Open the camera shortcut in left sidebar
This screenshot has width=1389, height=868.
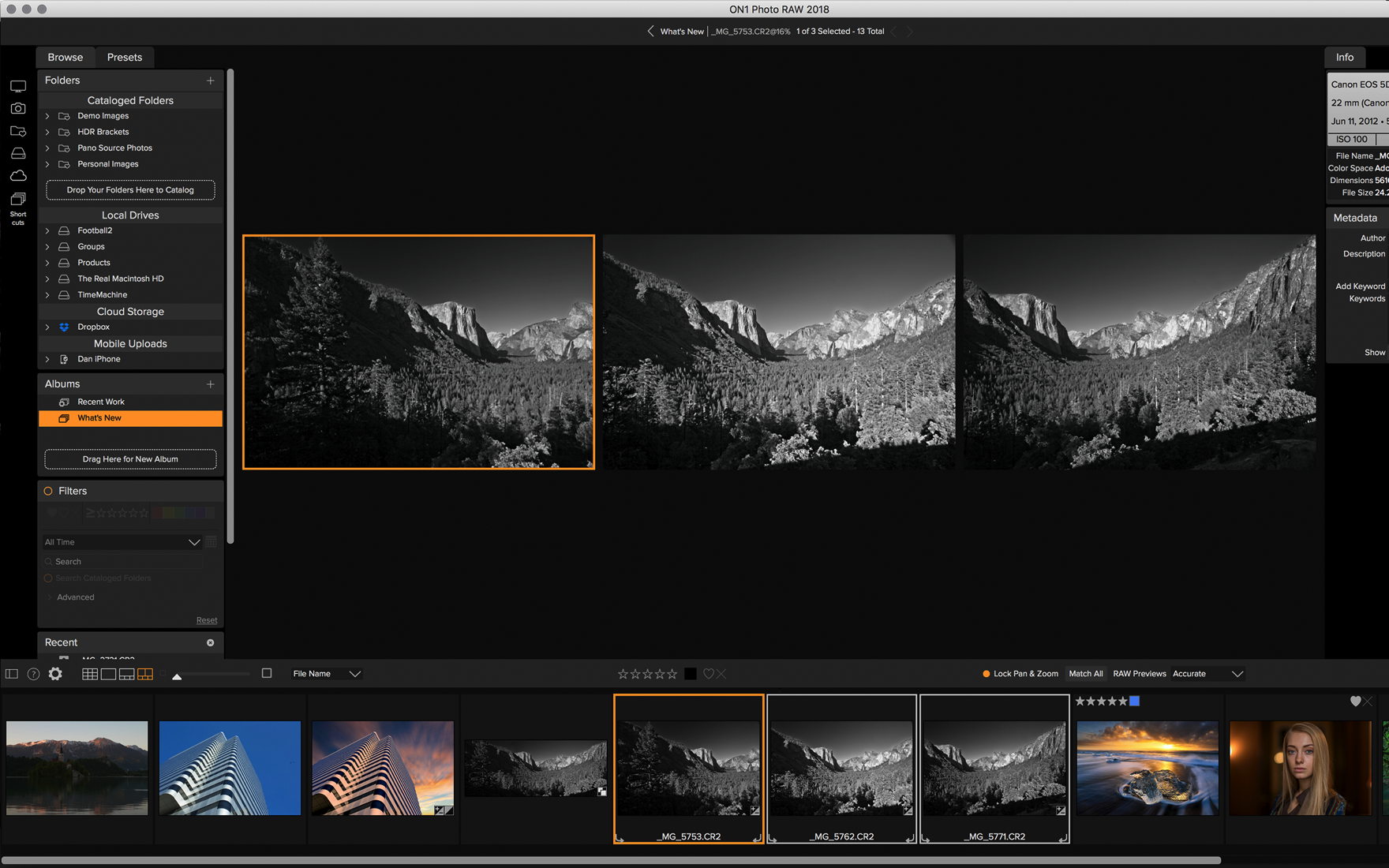click(x=18, y=109)
